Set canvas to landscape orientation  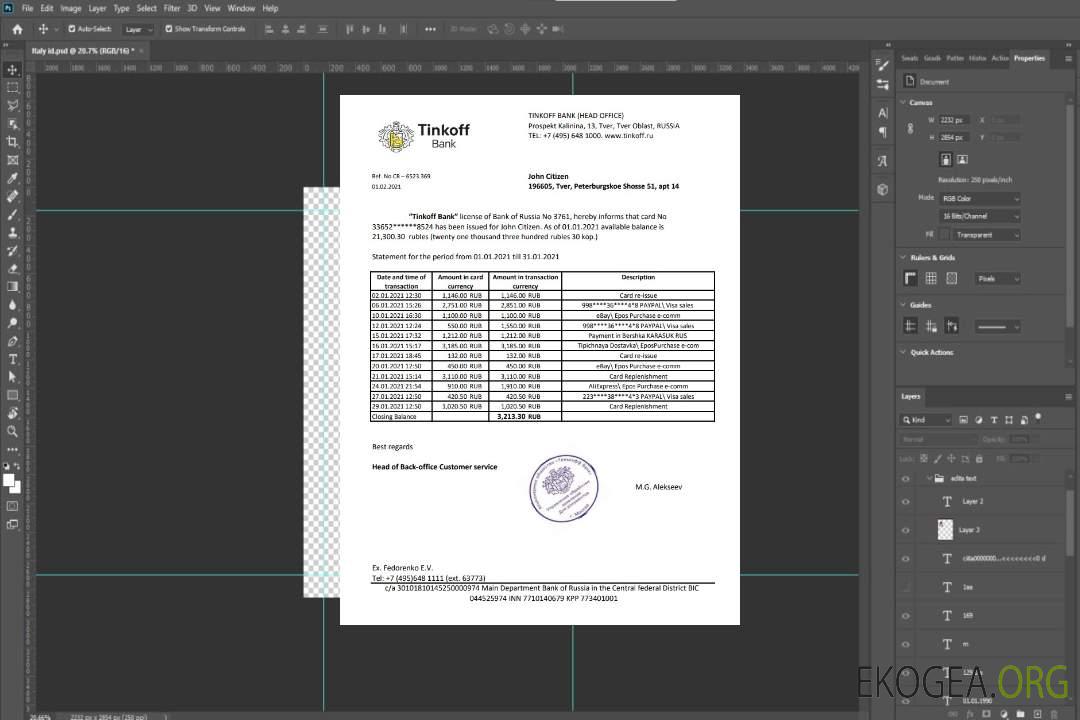(x=962, y=159)
